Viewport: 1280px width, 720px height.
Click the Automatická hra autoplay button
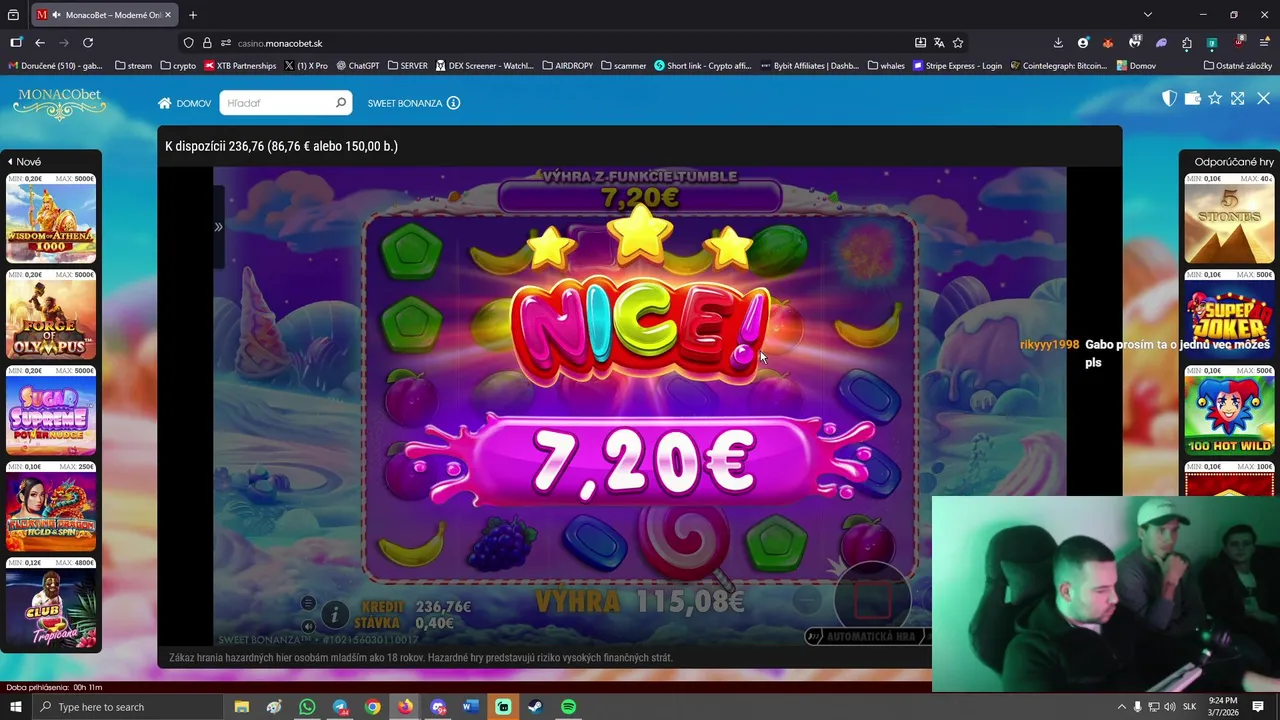pyautogui.click(x=868, y=636)
